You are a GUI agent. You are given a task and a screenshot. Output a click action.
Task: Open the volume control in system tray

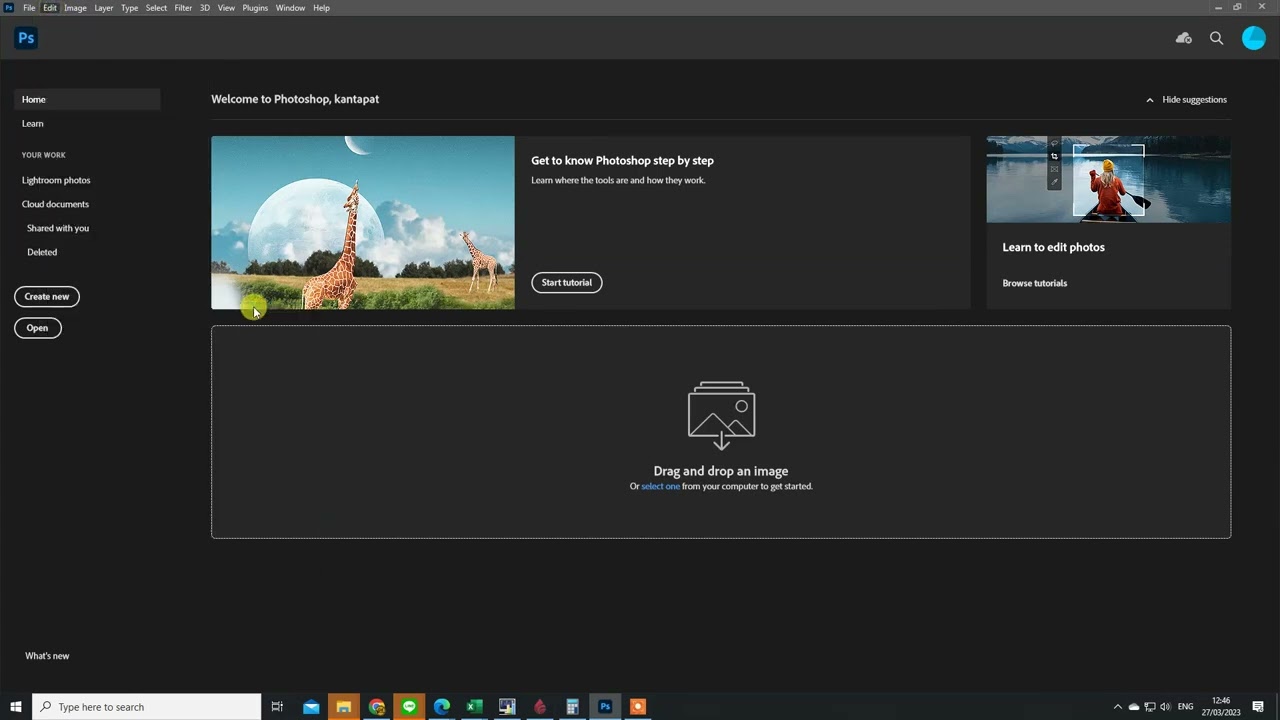[x=1165, y=707]
